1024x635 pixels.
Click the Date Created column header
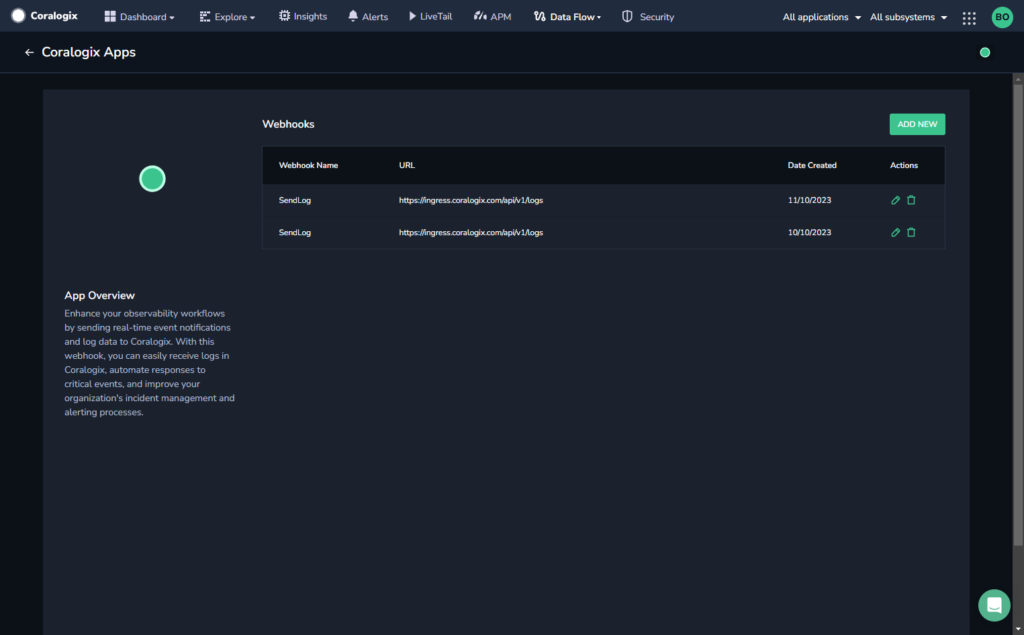(812, 165)
